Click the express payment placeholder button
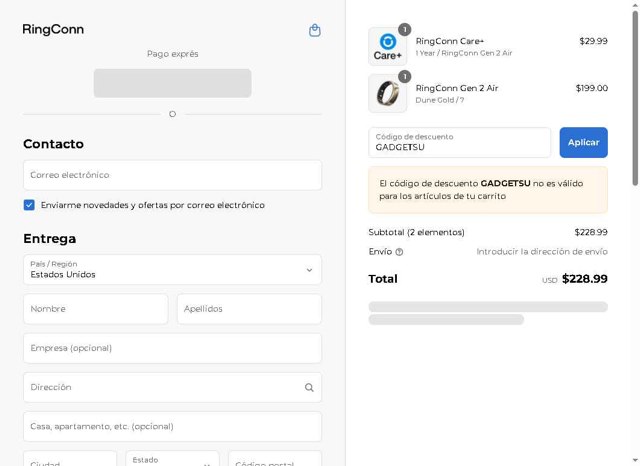640x466 pixels. pyautogui.click(x=172, y=83)
